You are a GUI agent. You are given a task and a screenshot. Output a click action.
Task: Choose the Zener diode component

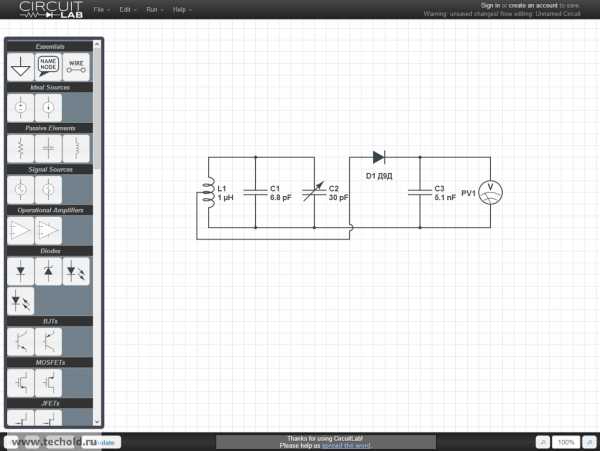click(48, 271)
